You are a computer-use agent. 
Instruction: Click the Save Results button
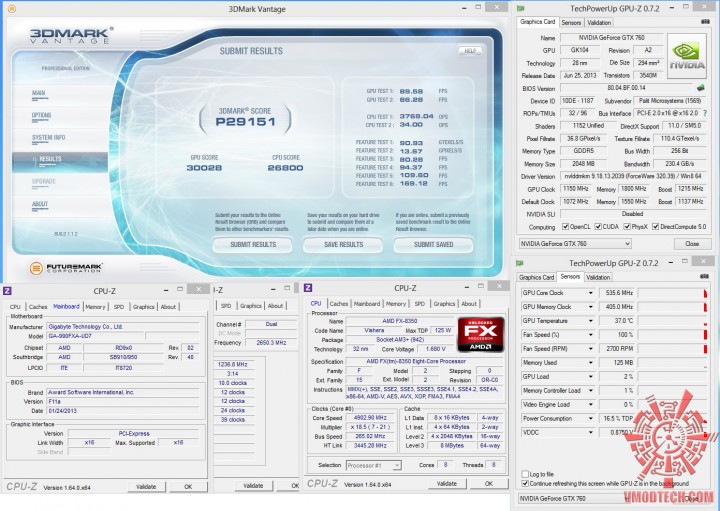pos(343,244)
